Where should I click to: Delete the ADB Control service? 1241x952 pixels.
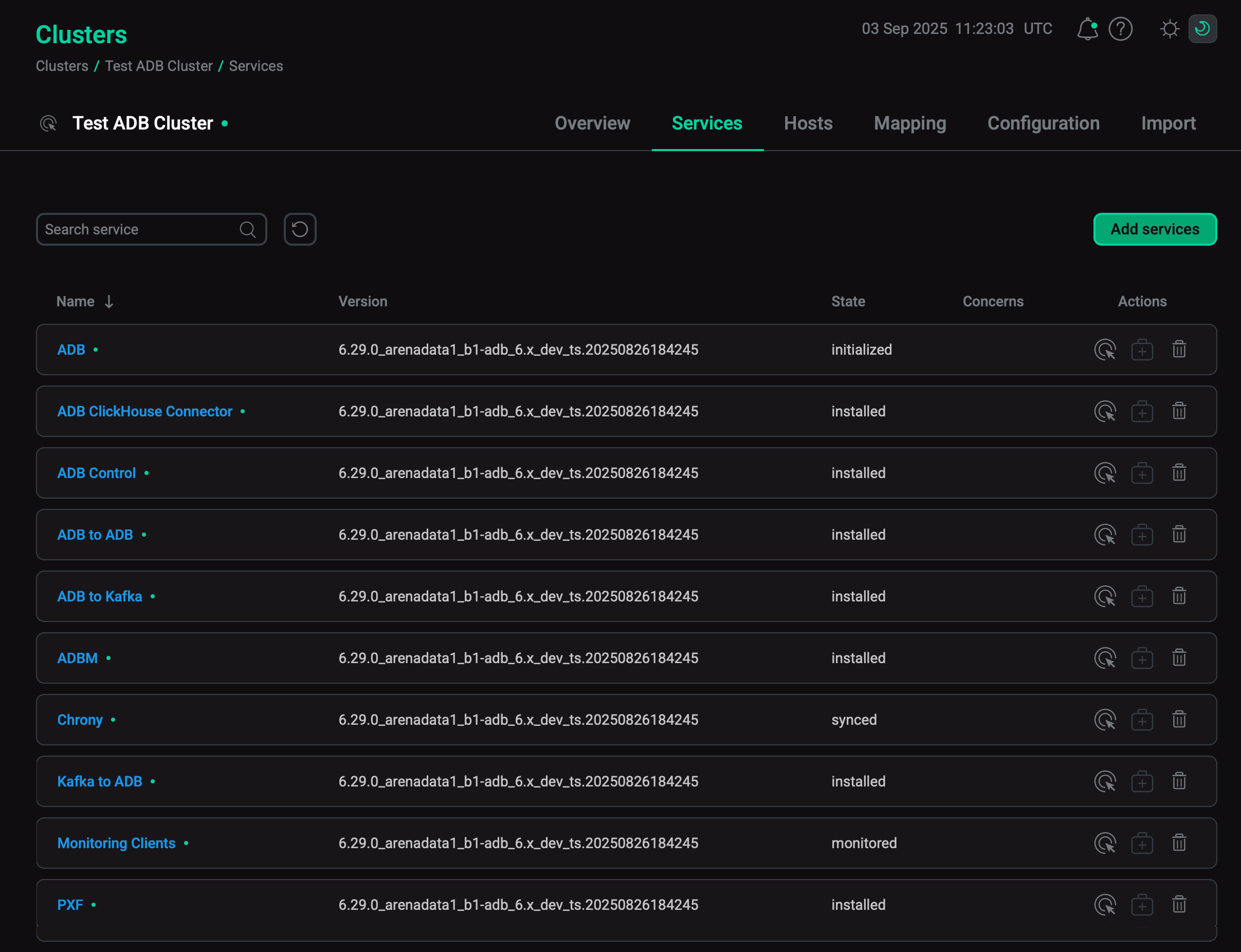point(1179,472)
